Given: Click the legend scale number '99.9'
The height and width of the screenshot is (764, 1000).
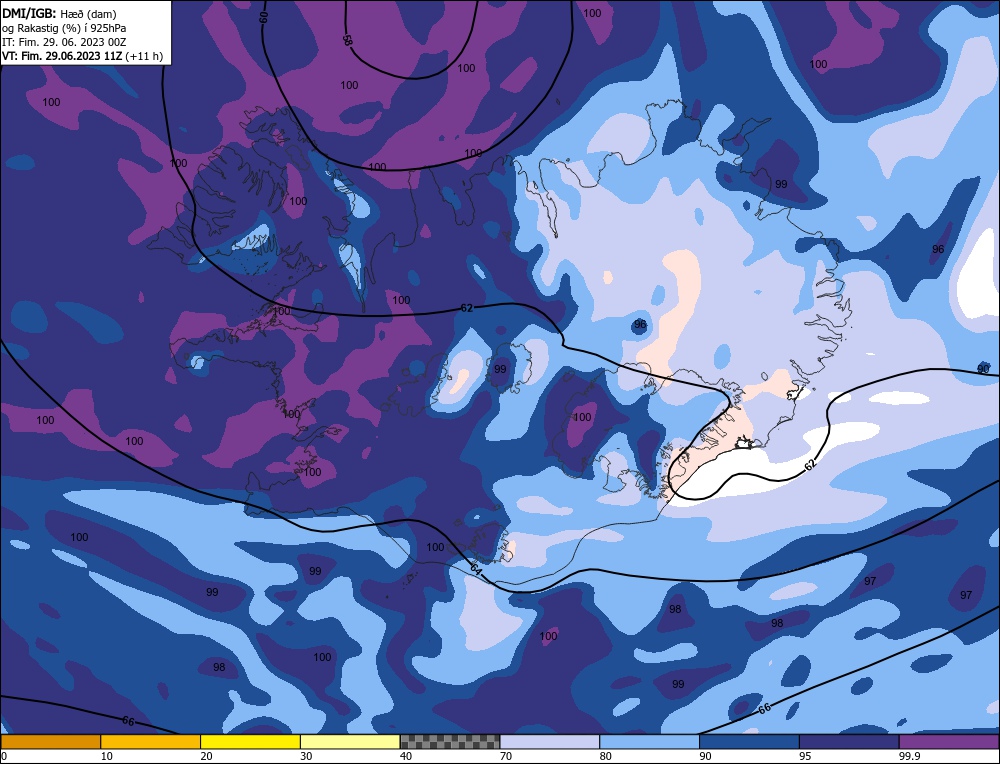Looking at the screenshot, I should (x=909, y=756).
